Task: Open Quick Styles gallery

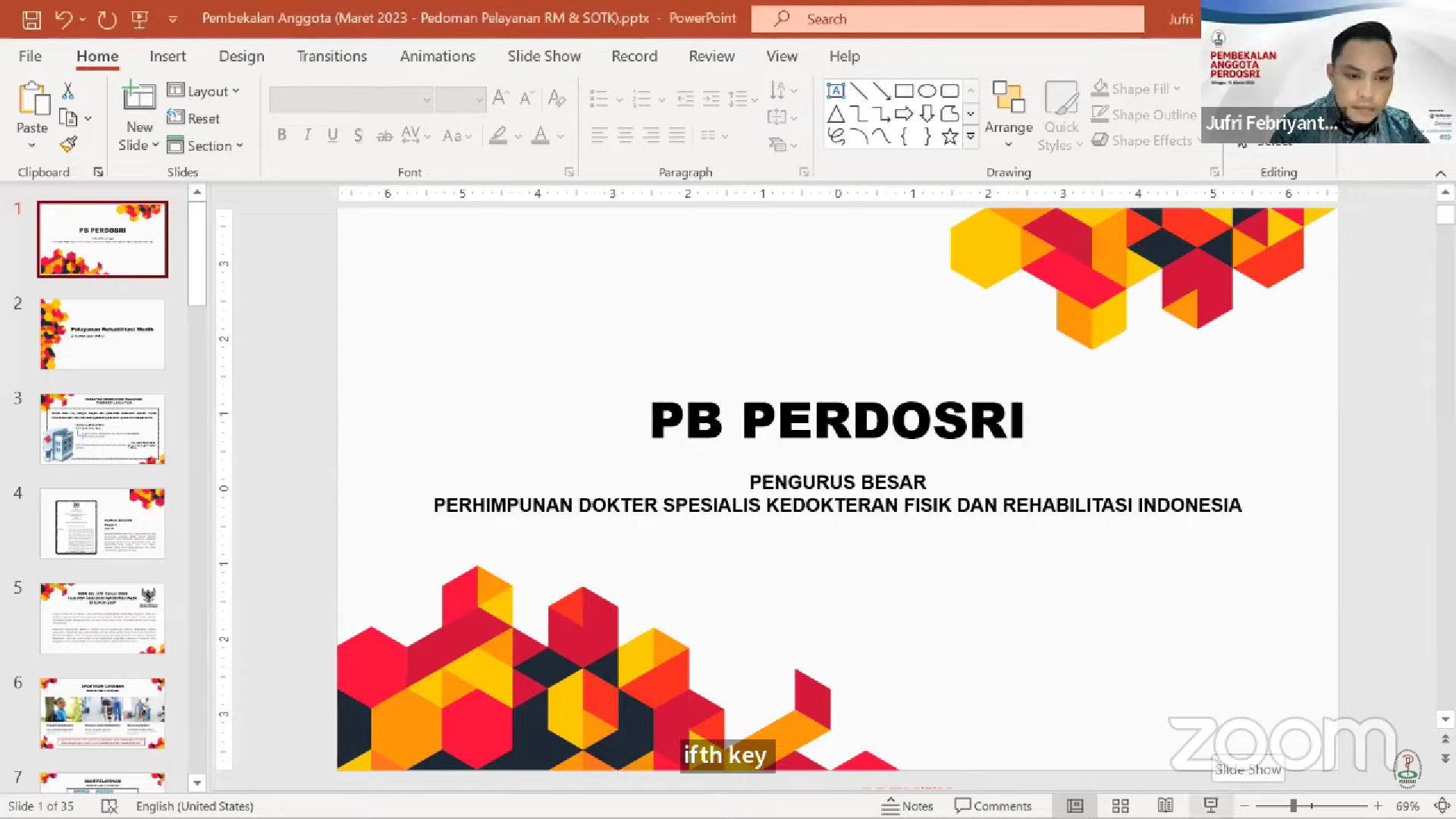Action: (x=1060, y=115)
